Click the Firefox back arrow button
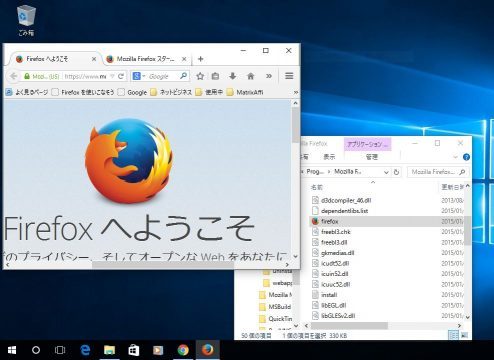494x360 pixels. 13,76
